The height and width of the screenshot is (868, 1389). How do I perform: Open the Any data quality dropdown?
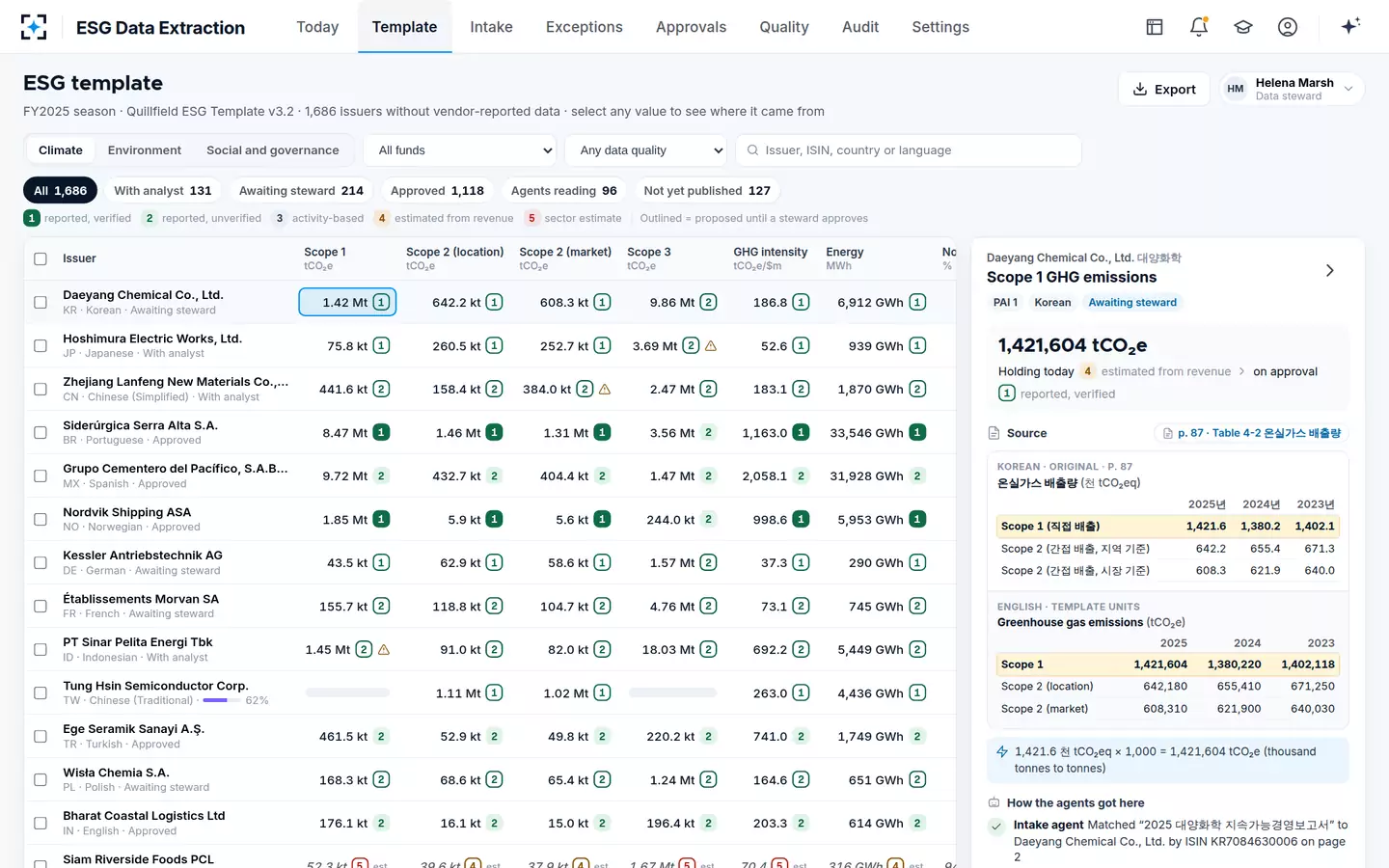(646, 150)
